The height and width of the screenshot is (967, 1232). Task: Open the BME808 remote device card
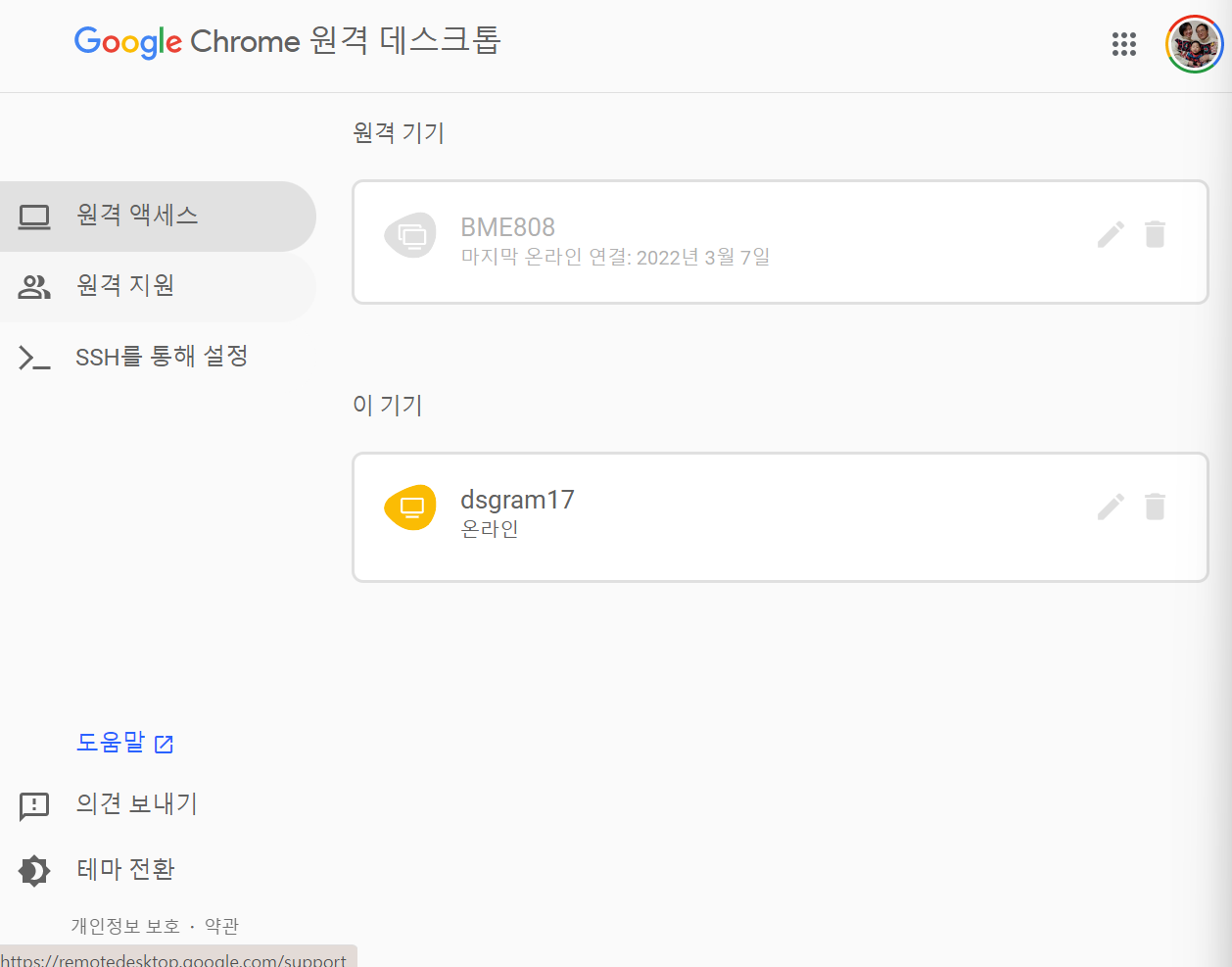pyautogui.click(x=781, y=242)
